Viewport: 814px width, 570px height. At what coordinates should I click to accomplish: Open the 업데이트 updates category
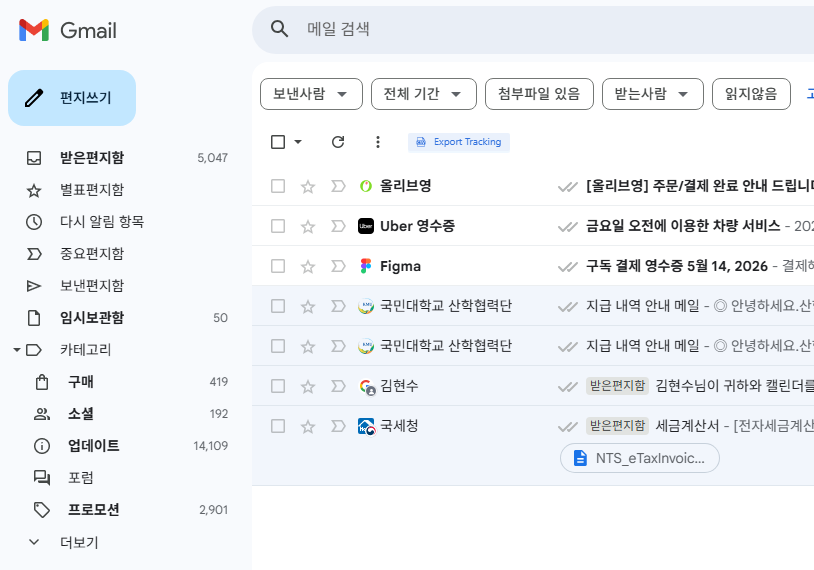pyautogui.click(x=93, y=446)
